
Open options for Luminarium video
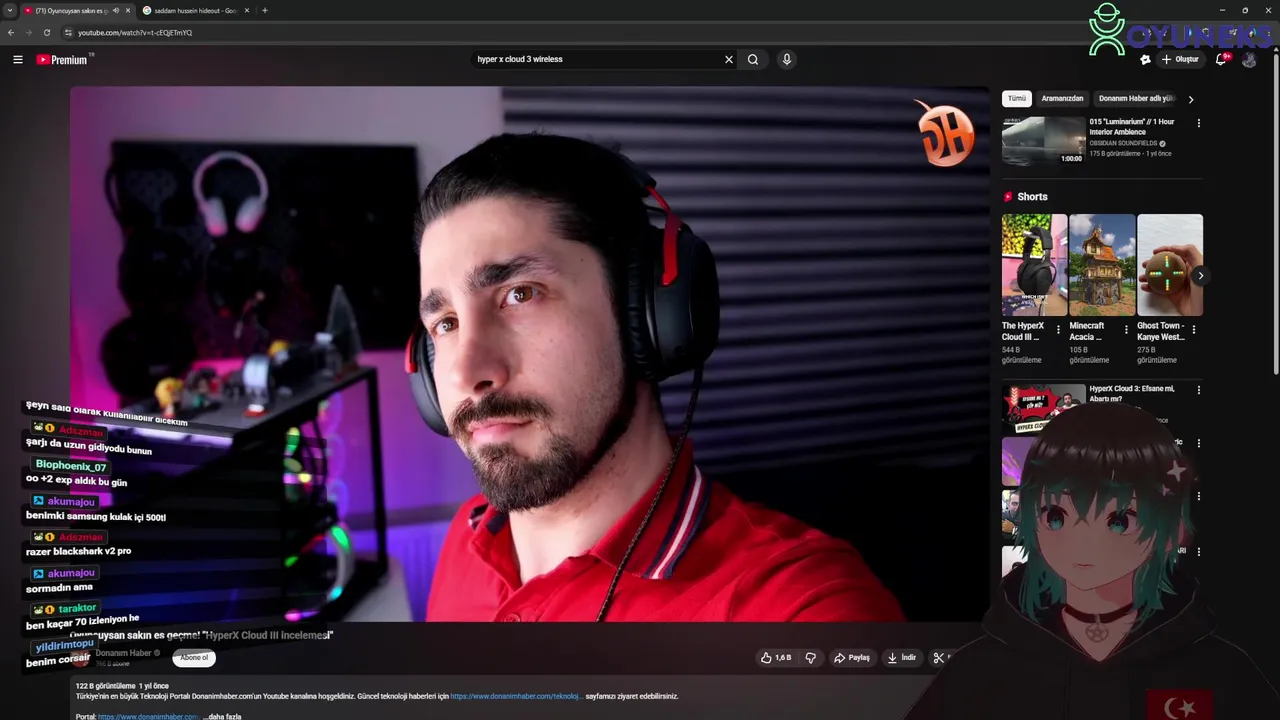point(1198,123)
